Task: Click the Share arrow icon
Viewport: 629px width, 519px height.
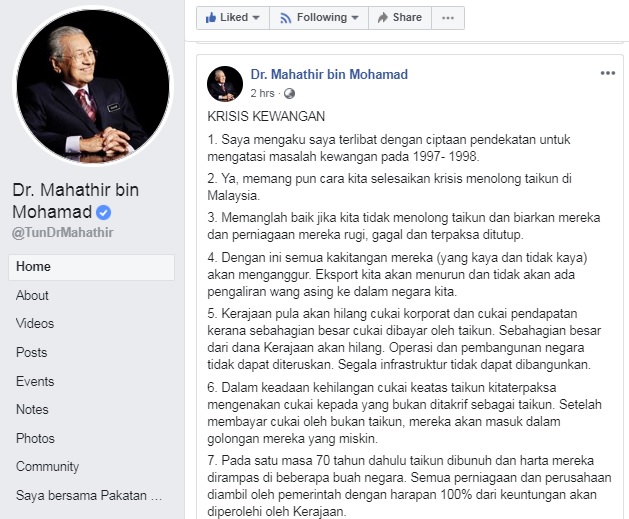Action: (x=383, y=18)
